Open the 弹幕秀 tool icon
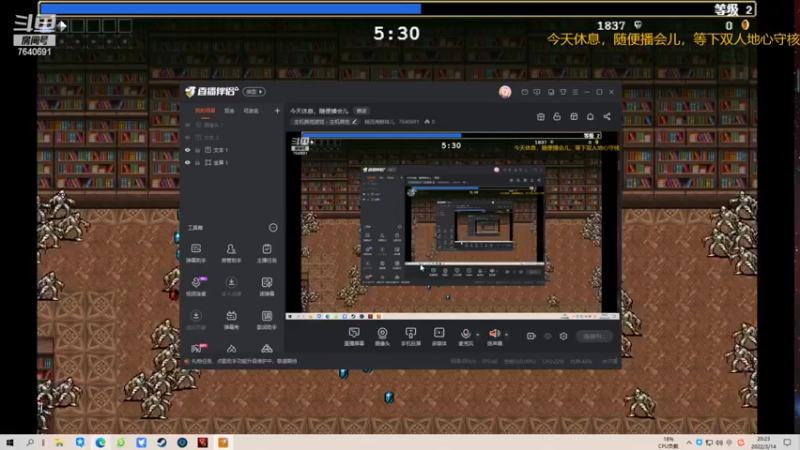 231,320
